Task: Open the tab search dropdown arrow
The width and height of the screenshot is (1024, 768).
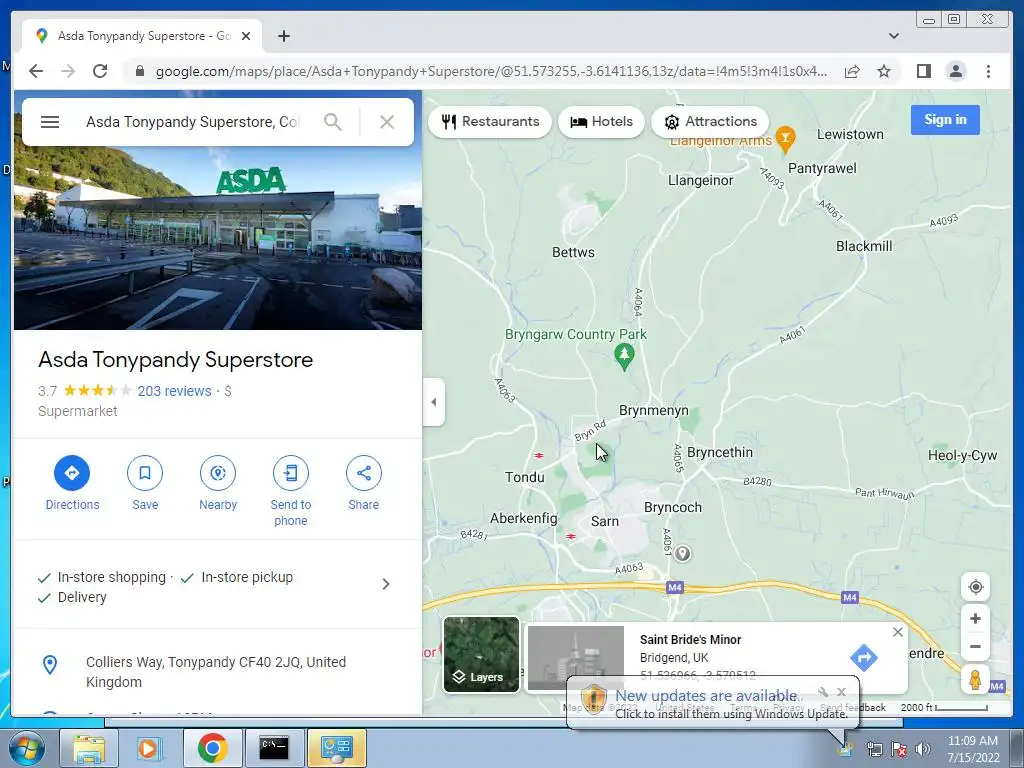Action: pos(893,36)
